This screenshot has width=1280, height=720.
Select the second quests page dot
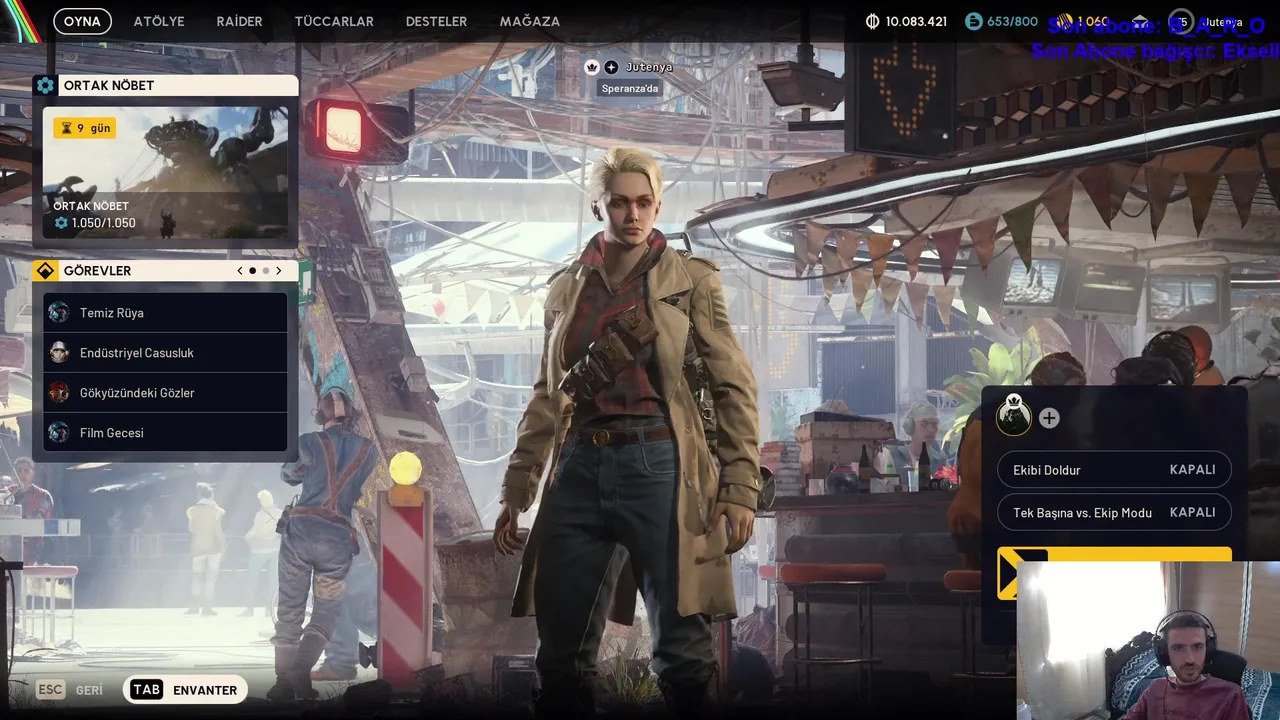click(266, 271)
